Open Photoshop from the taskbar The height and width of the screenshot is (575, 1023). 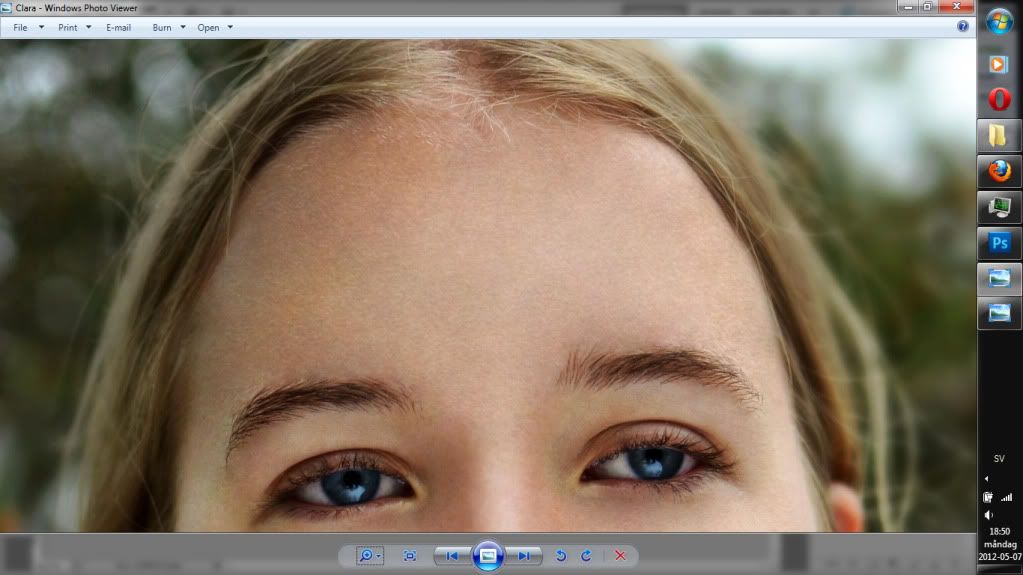999,243
